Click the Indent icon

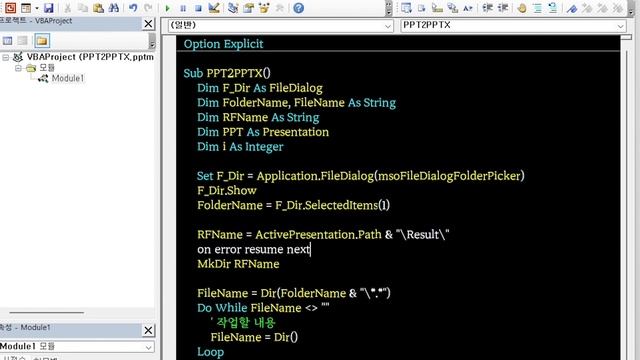pos(487,8)
